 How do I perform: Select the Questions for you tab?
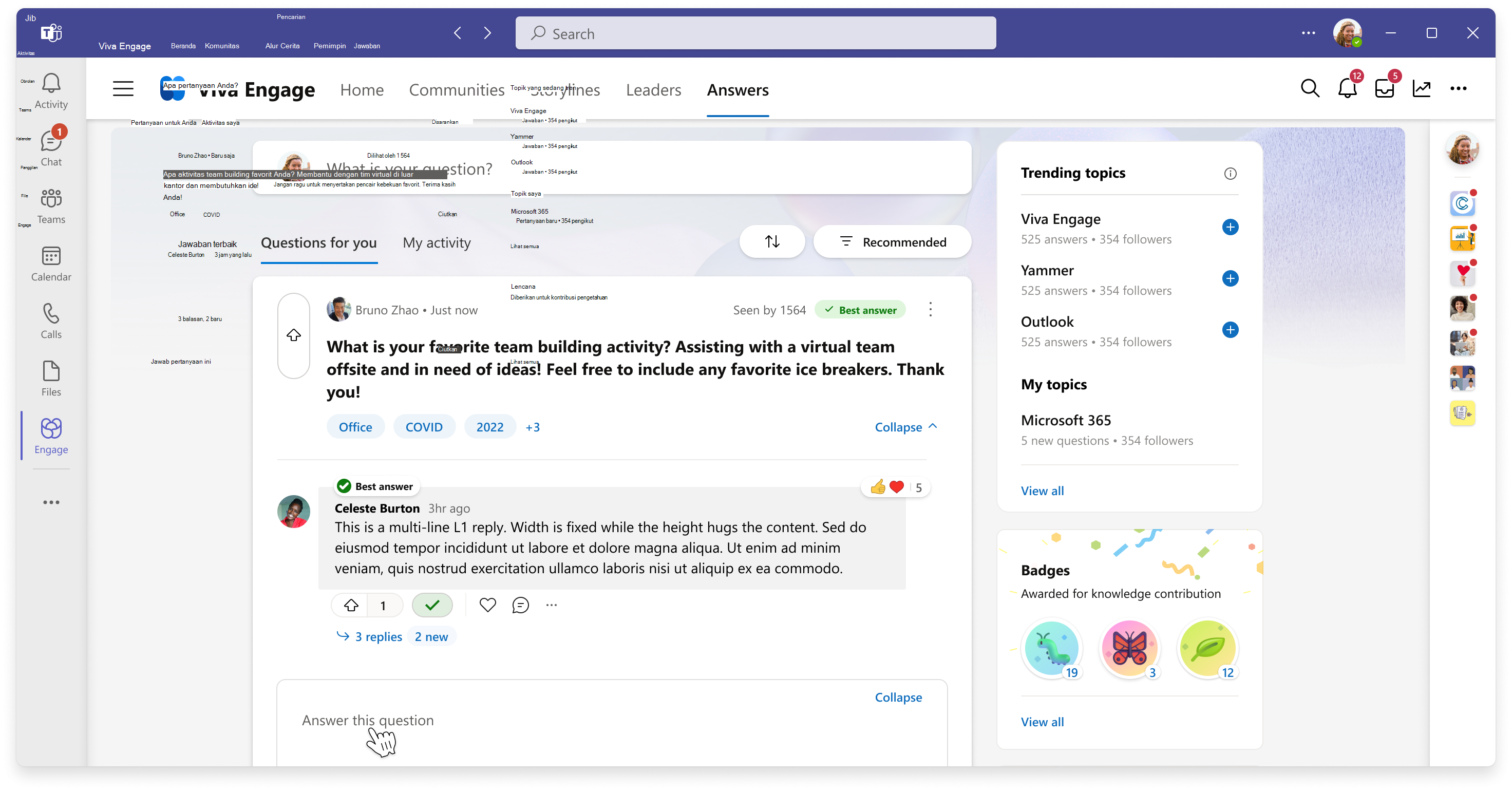[319, 243]
